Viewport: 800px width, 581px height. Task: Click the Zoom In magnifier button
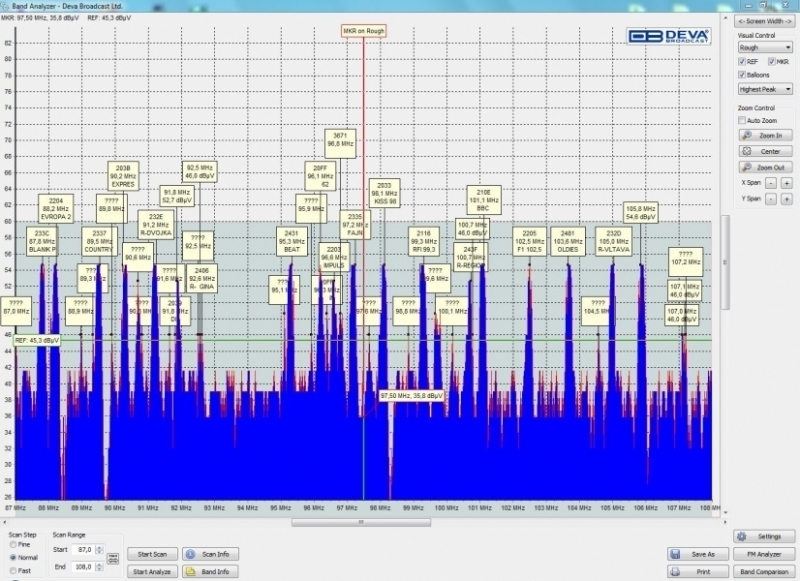tap(765, 136)
